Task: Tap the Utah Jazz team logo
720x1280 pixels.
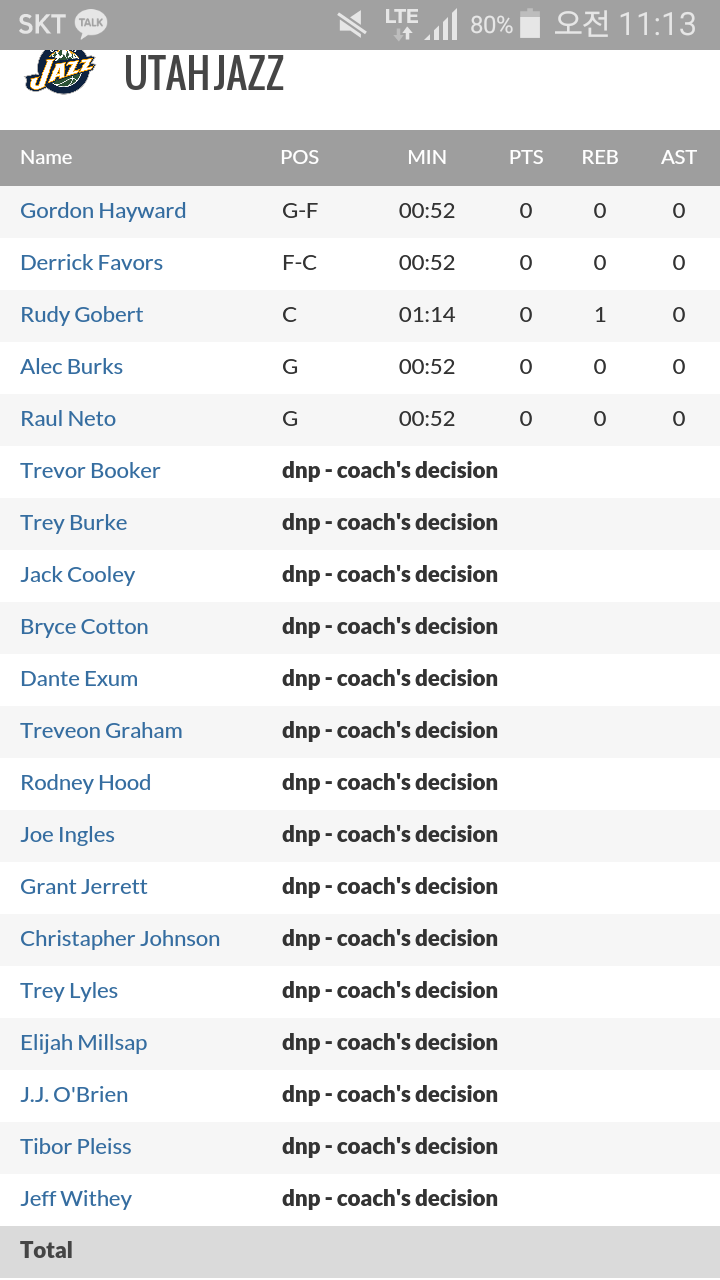Action: [x=60, y=72]
